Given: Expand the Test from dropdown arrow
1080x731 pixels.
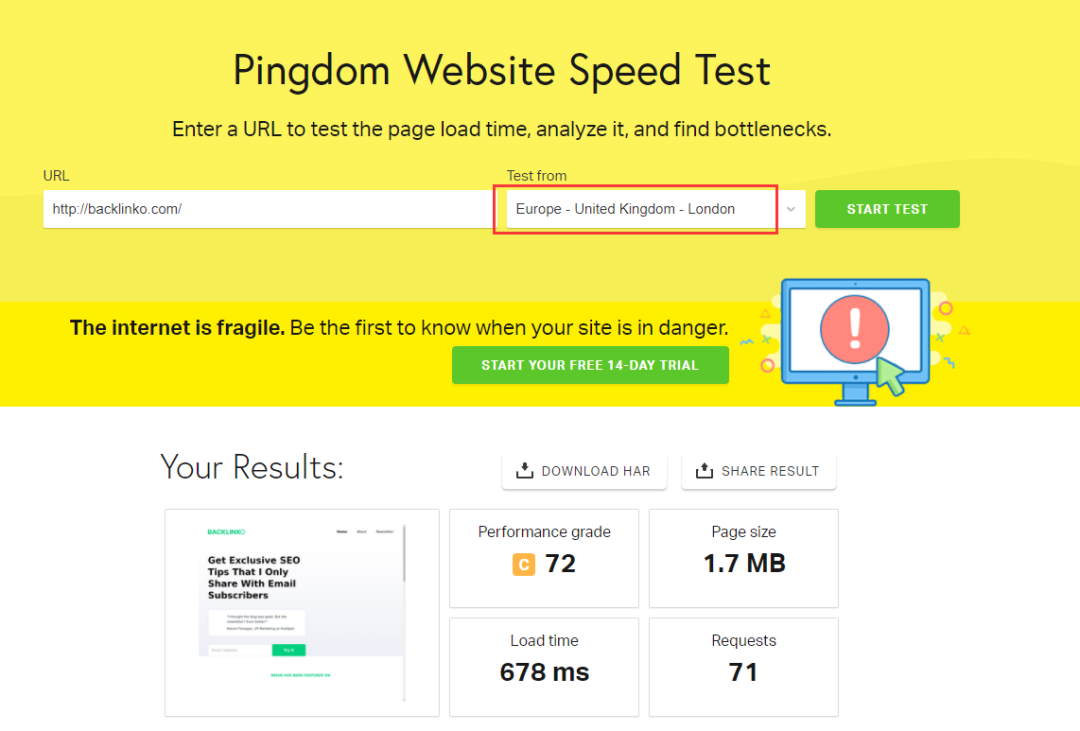Looking at the screenshot, I should pos(791,209).
